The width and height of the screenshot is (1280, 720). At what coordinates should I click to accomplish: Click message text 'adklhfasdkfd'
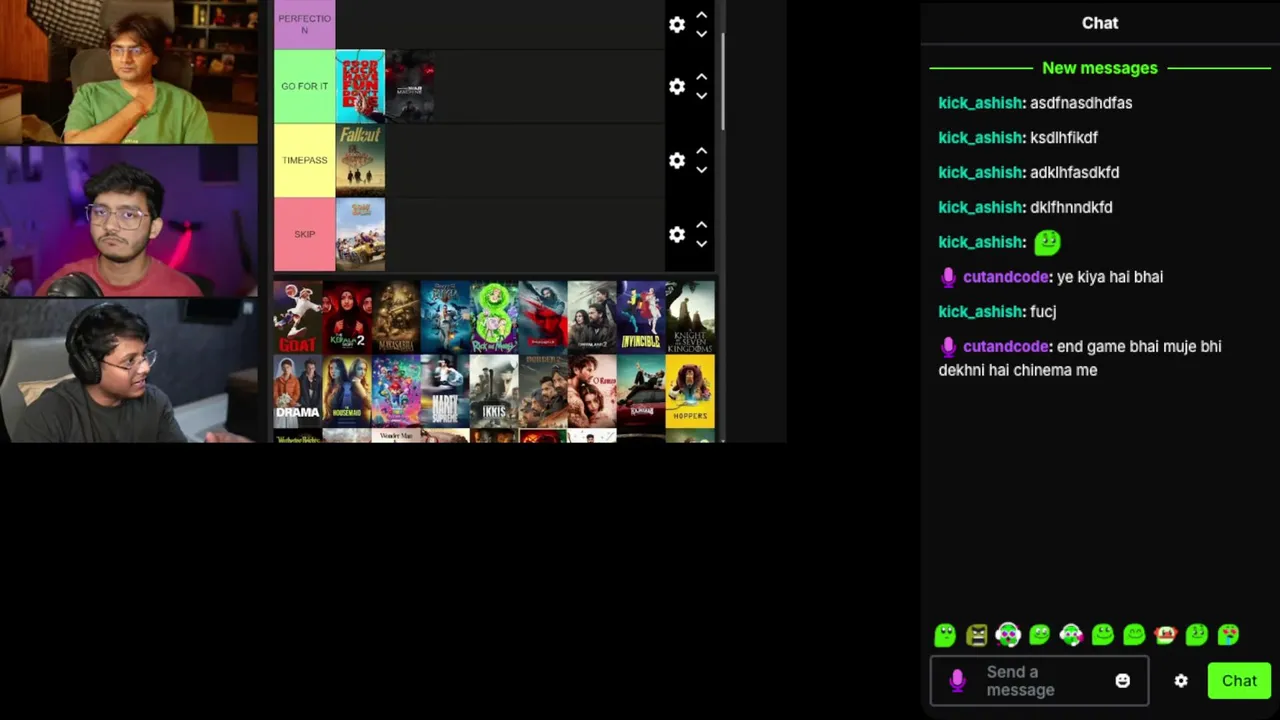click(1074, 173)
